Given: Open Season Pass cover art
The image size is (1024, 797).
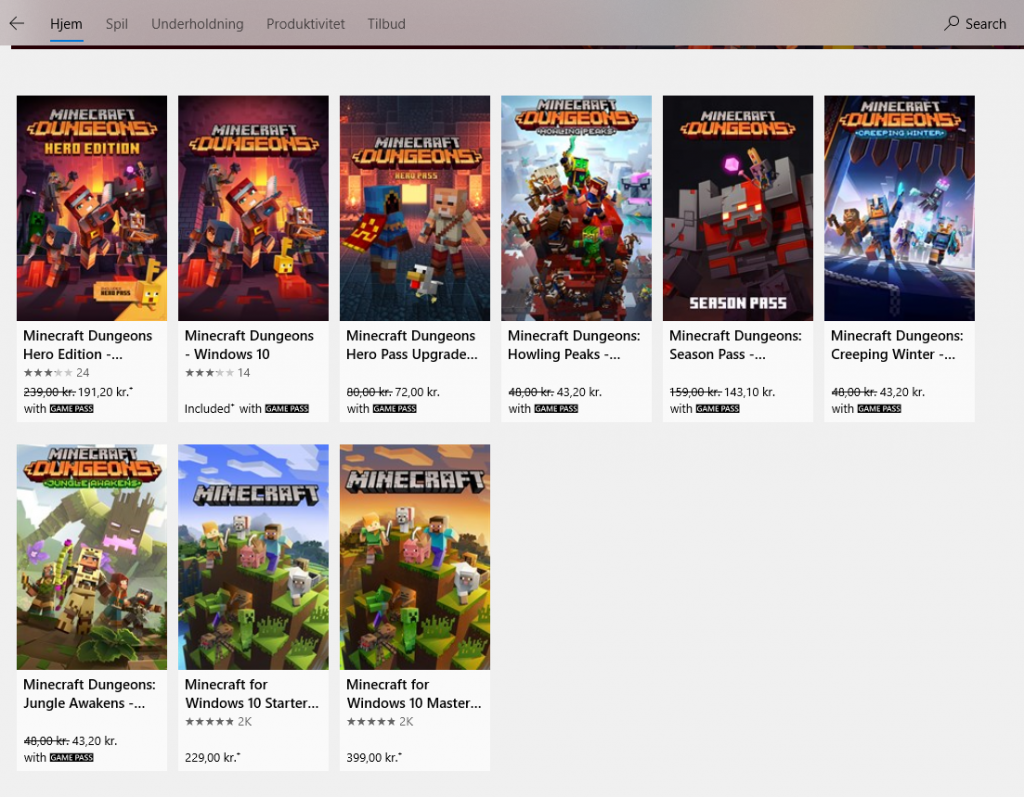Looking at the screenshot, I should click(x=738, y=208).
